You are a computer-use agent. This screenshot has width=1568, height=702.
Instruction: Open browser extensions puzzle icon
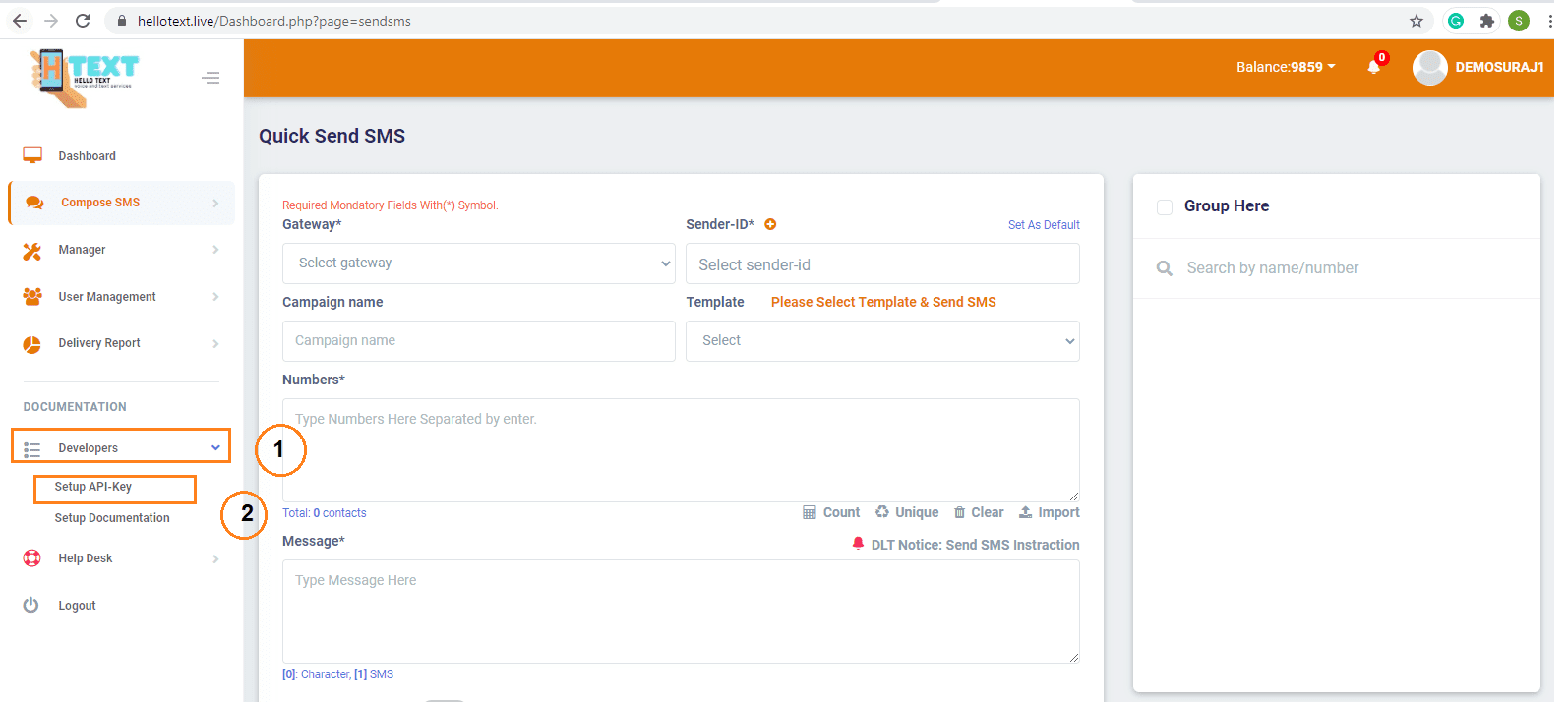point(1487,21)
